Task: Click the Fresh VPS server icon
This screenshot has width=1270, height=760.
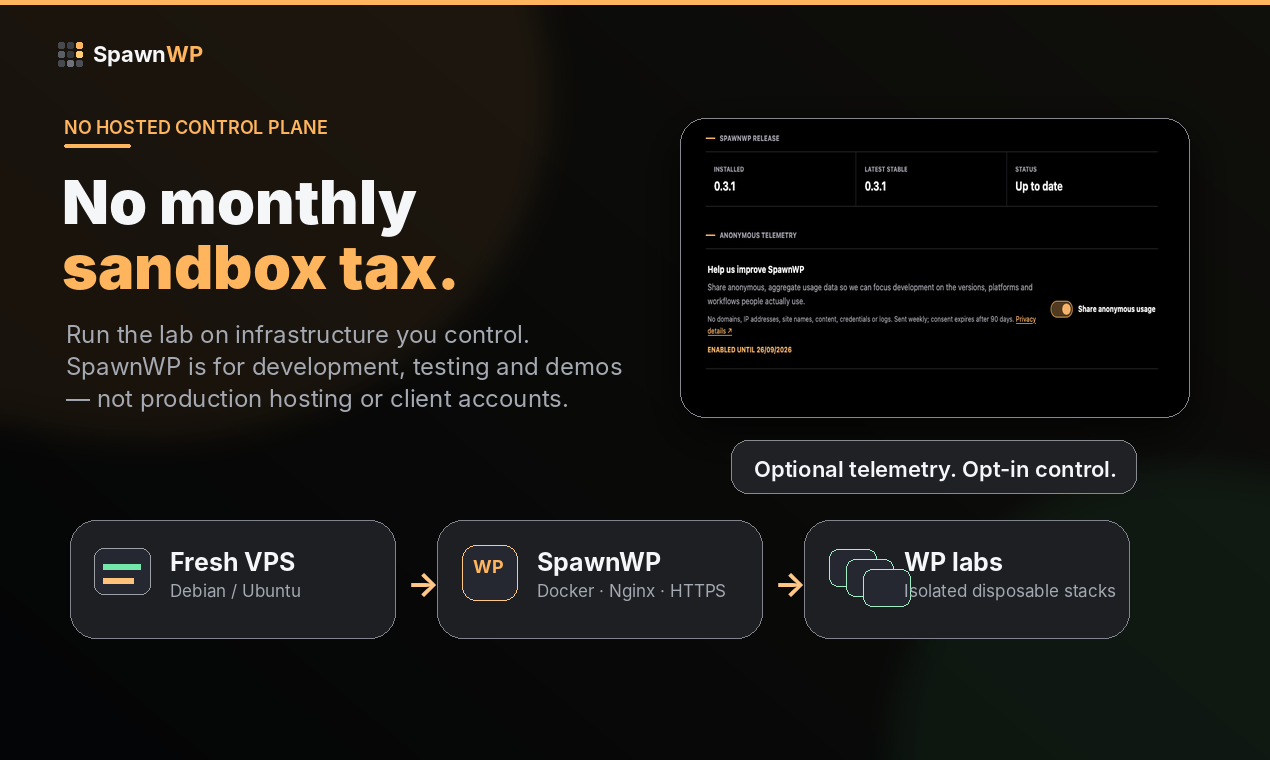Action: [122, 572]
